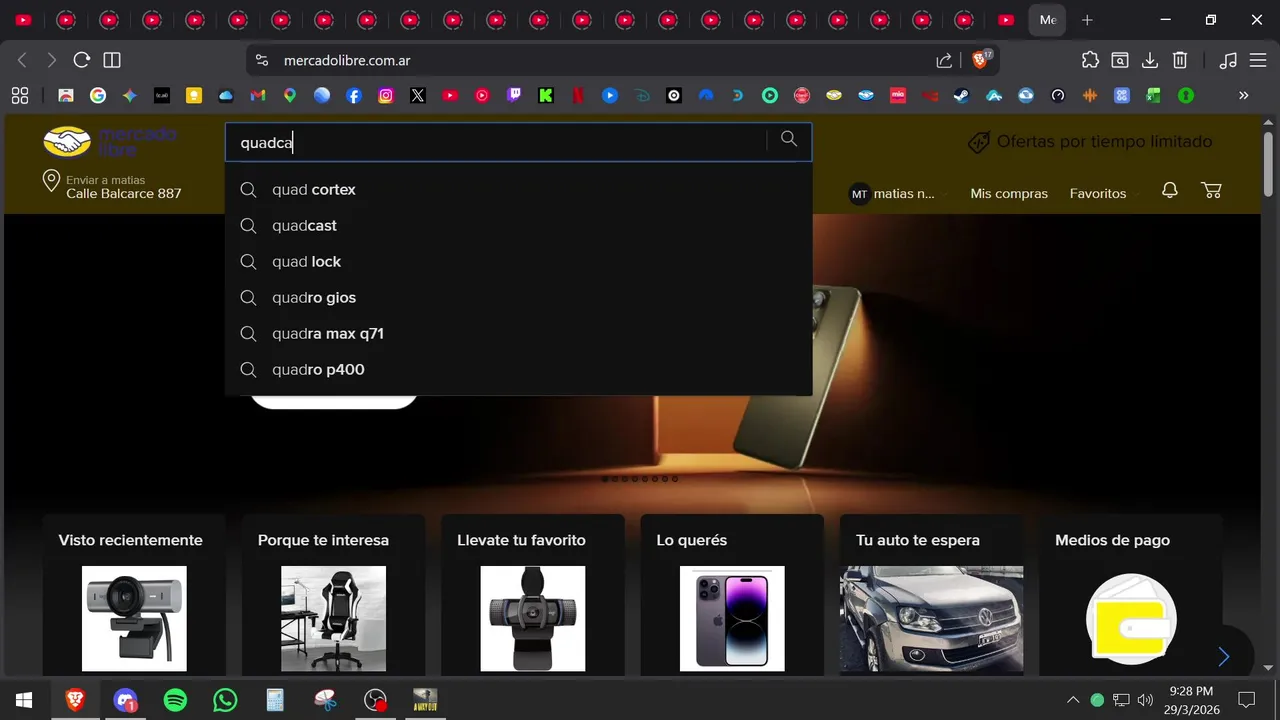Click the search magnifier button
Screen dimensions: 1280x720
pos(789,140)
